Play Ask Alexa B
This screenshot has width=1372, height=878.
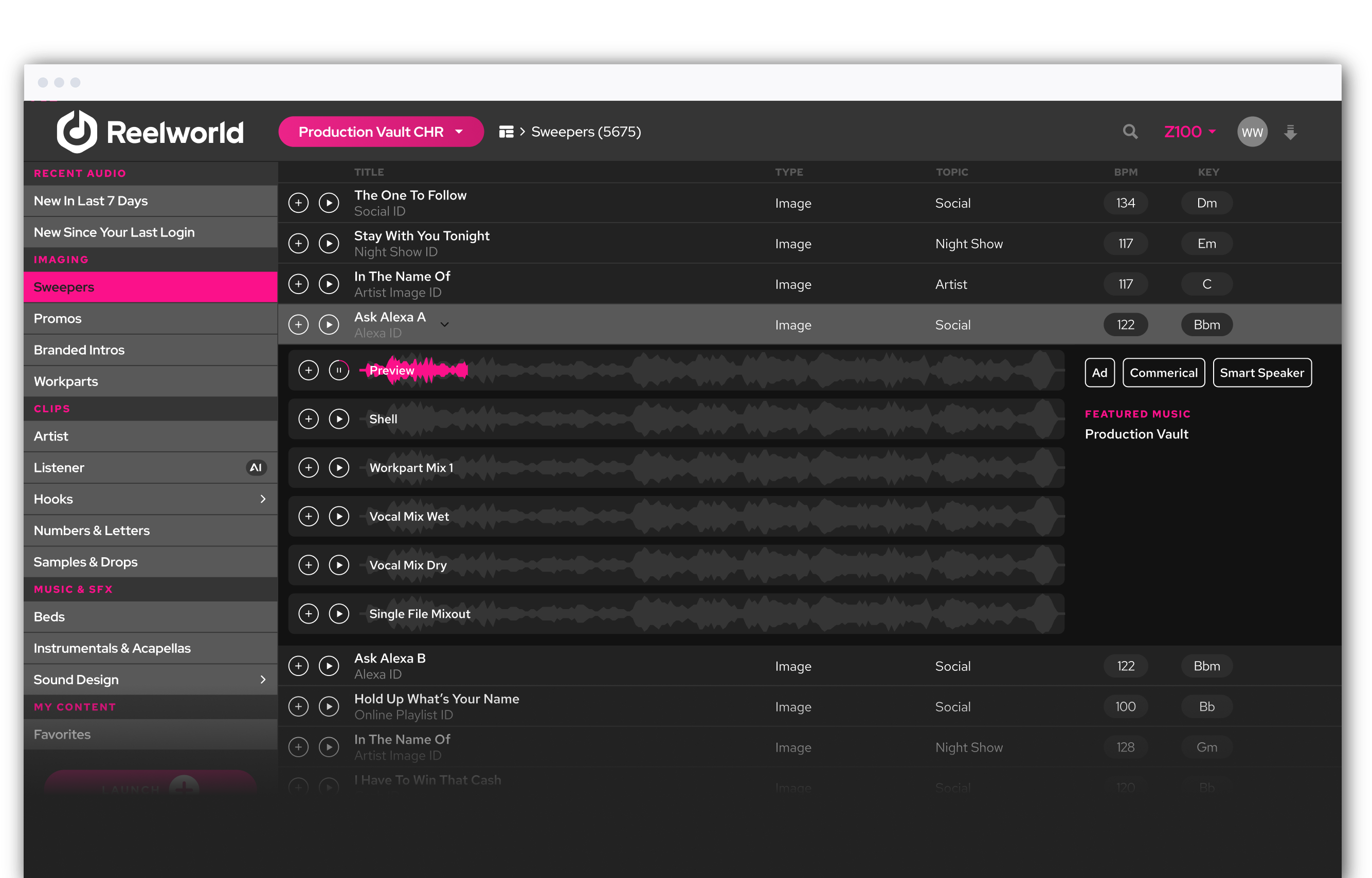(x=329, y=666)
